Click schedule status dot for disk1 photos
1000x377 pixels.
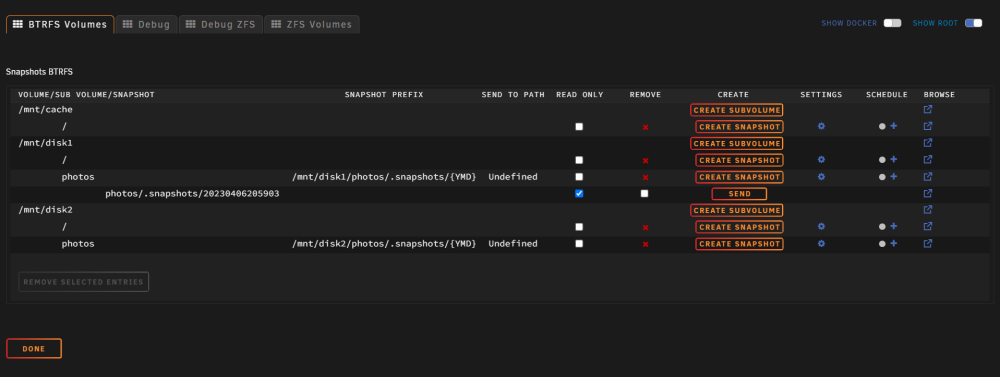pyautogui.click(x=882, y=177)
